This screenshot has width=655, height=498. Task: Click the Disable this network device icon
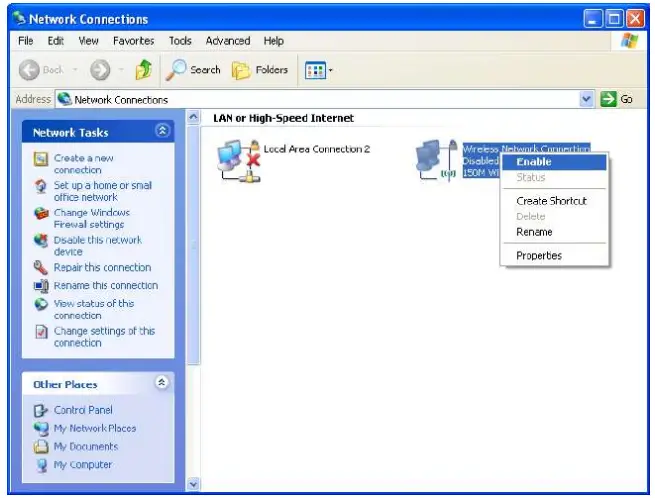click(41, 241)
